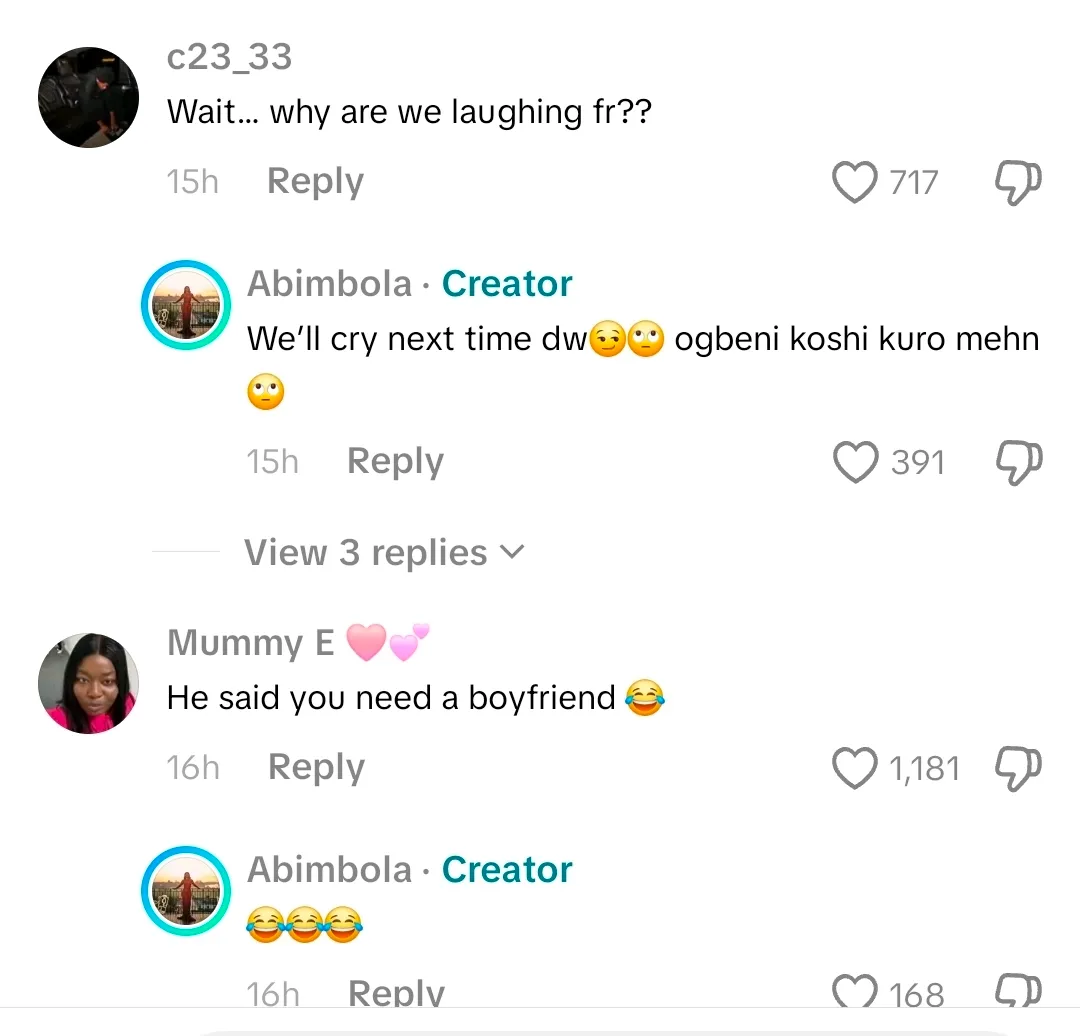Viewport: 1080px width, 1036px height.
Task: Reply to Mummy E's comment
Action: 316,767
